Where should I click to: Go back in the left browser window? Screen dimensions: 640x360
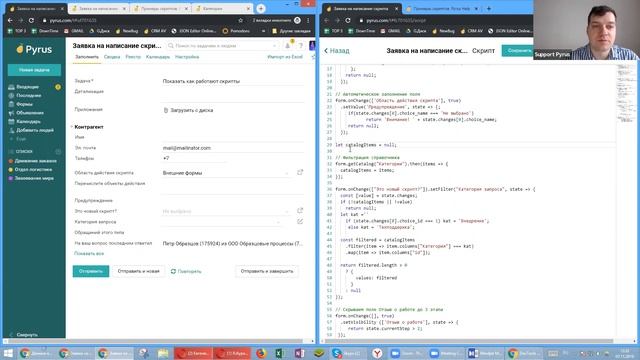(x=10, y=20)
